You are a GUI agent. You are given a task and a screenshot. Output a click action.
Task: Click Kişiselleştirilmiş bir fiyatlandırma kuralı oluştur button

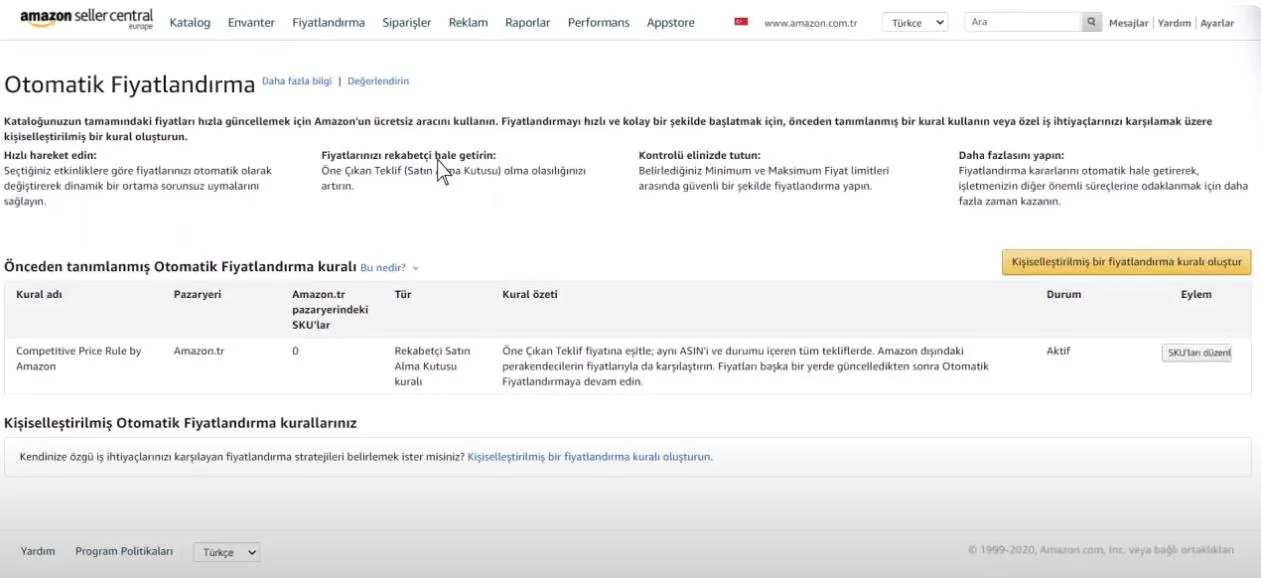click(x=1126, y=262)
